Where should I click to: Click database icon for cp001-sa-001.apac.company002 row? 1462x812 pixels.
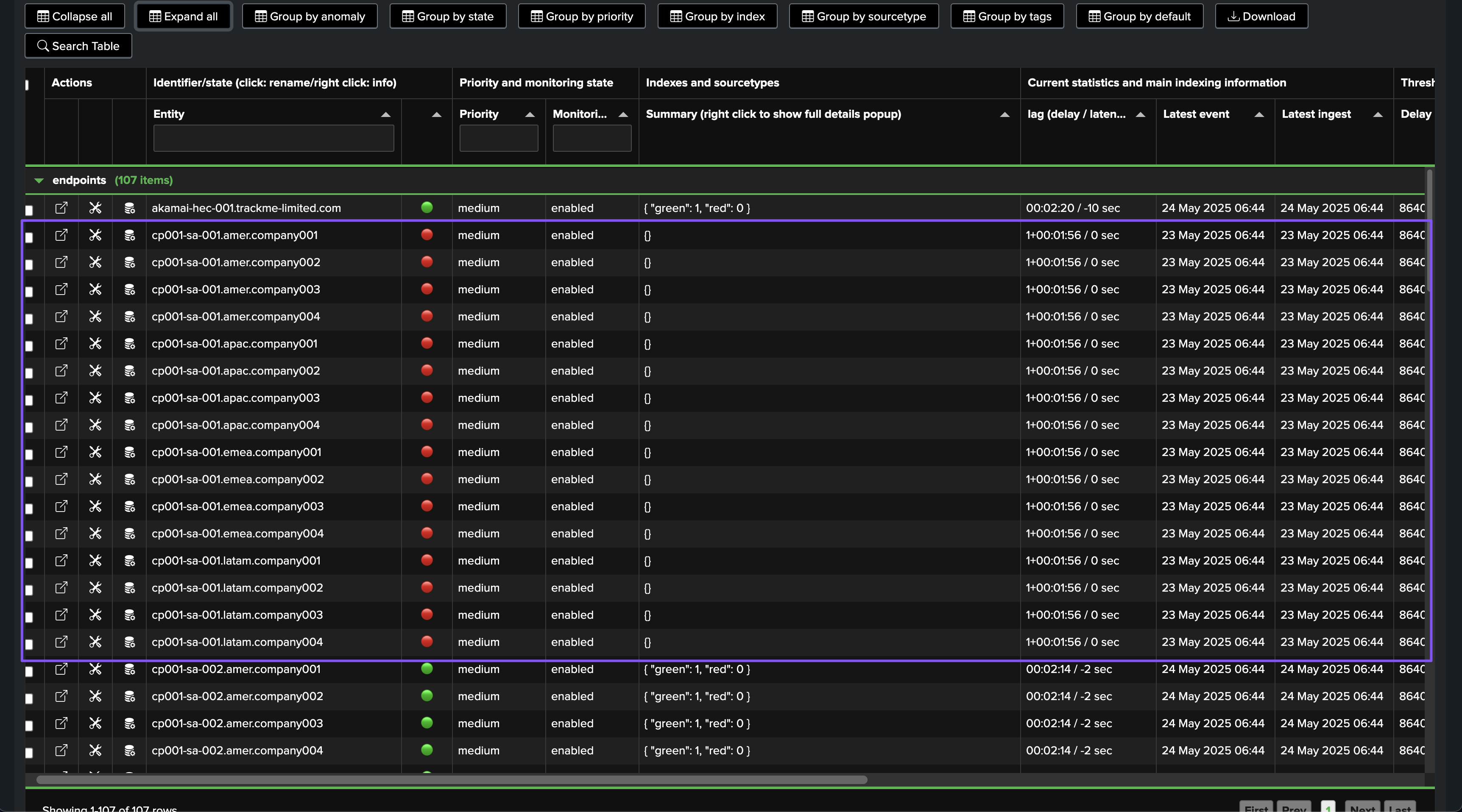(x=129, y=371)
